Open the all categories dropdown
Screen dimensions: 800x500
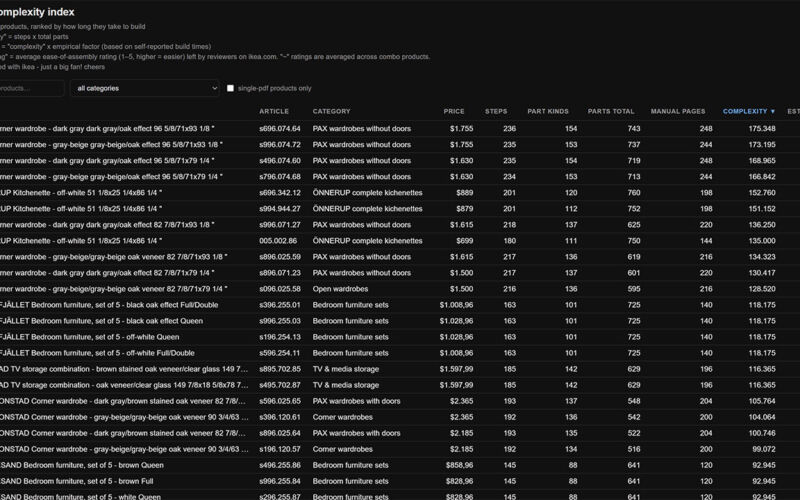(x=144, y=88)
